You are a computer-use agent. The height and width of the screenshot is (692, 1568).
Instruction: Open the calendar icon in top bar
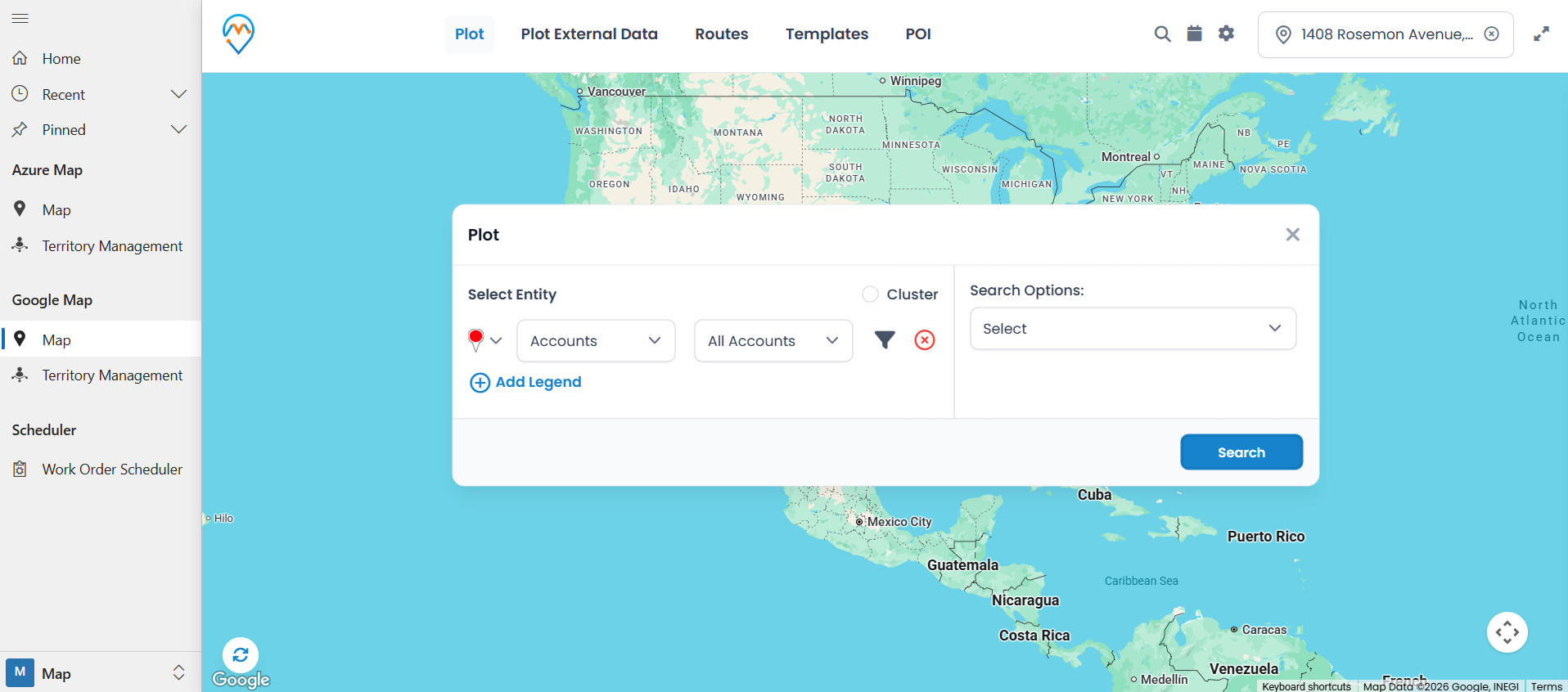click(1194, 34)
